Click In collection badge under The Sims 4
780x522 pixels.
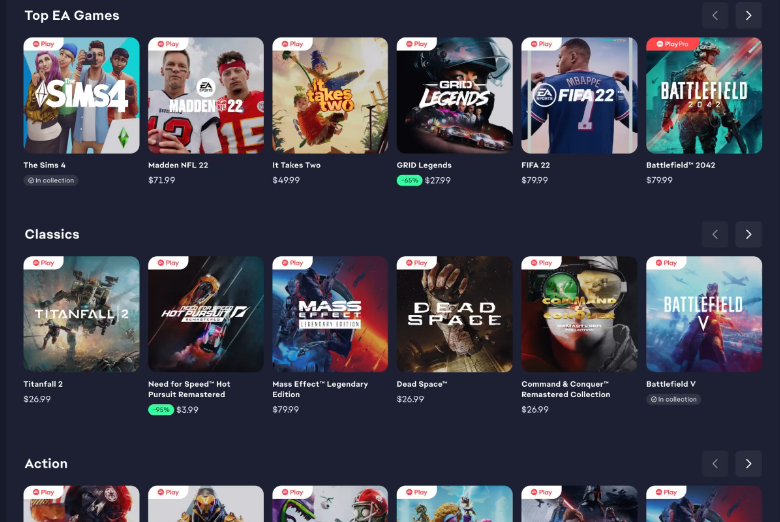51,181
